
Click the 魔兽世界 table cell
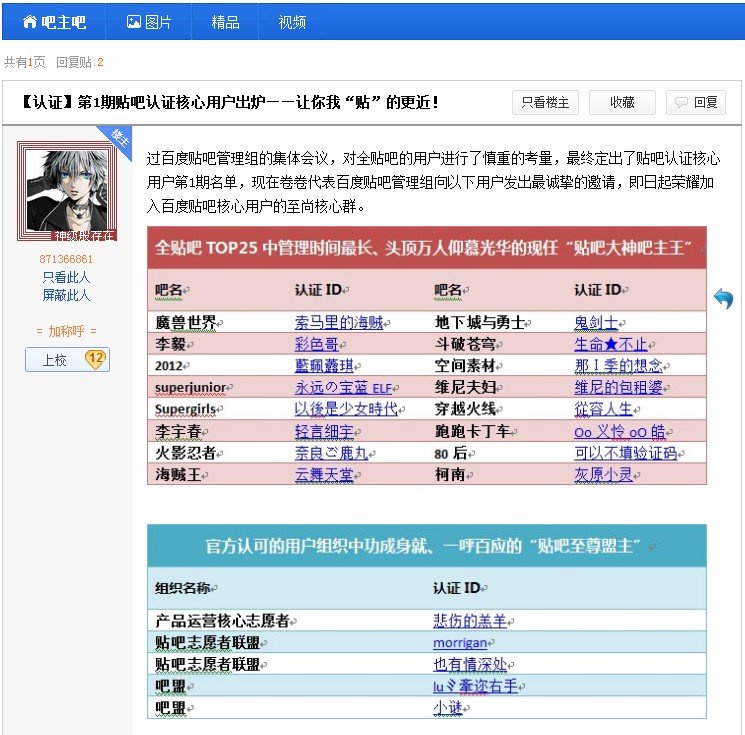(x=186, y=323)
